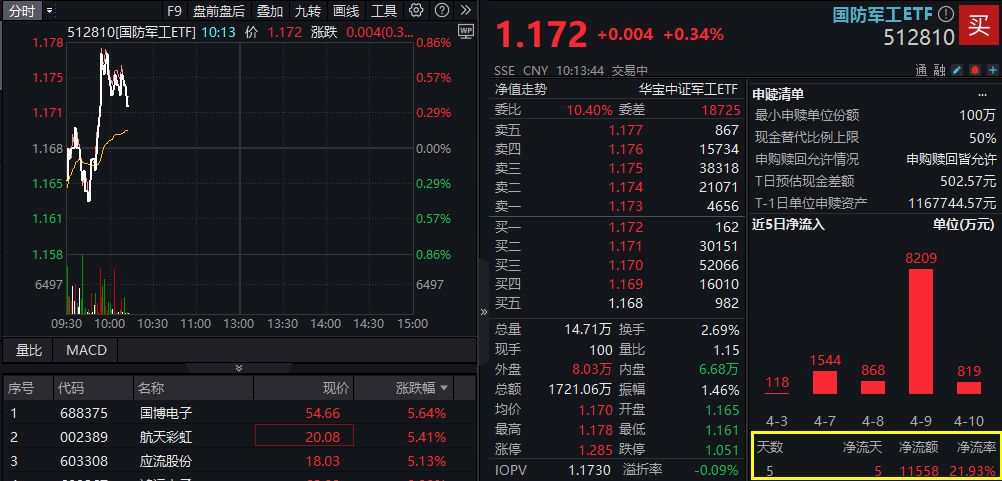
Task: Open the F9 function
Action: pyautogui.click(x=173, y=10)
